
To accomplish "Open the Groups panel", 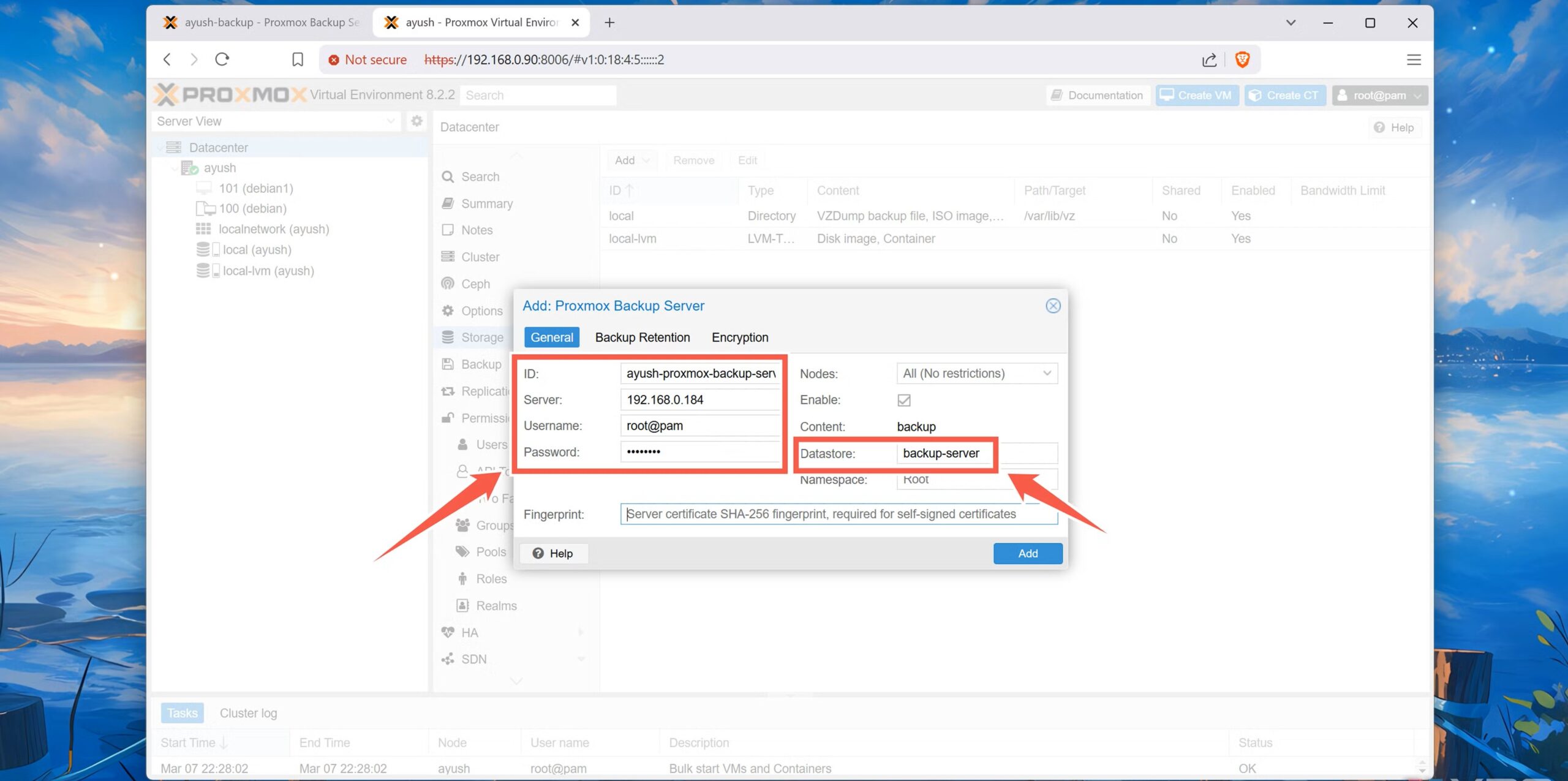I will click(x=493, y=525).
